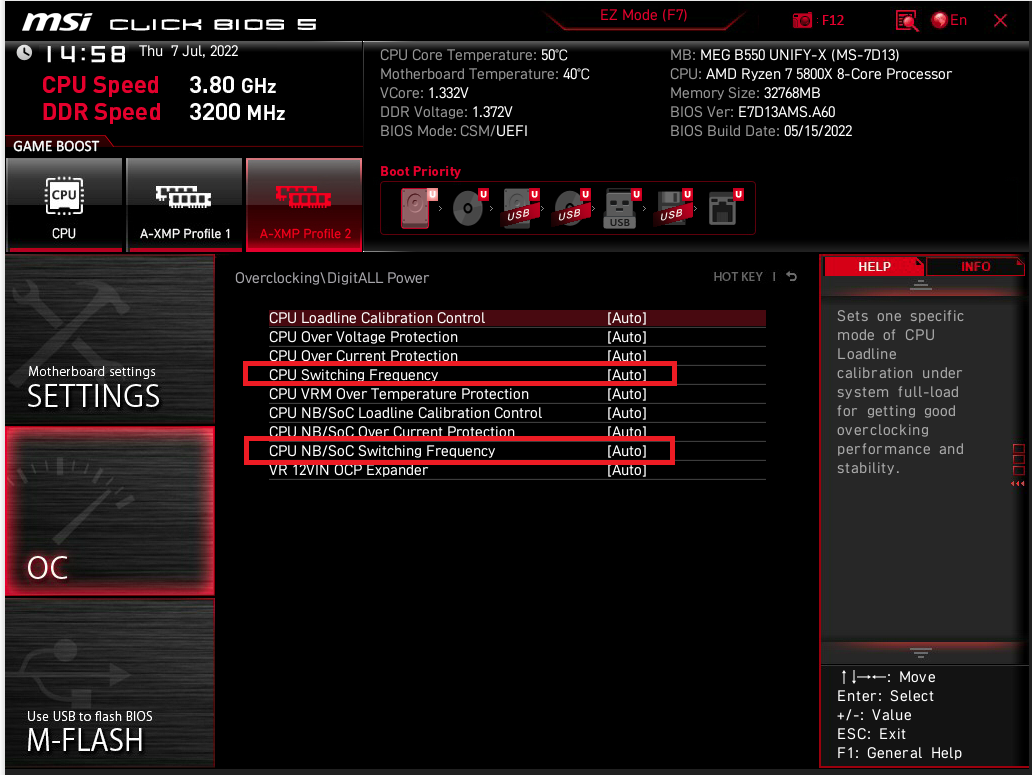Enable A-XMP Profile 1

pos(184,205)
